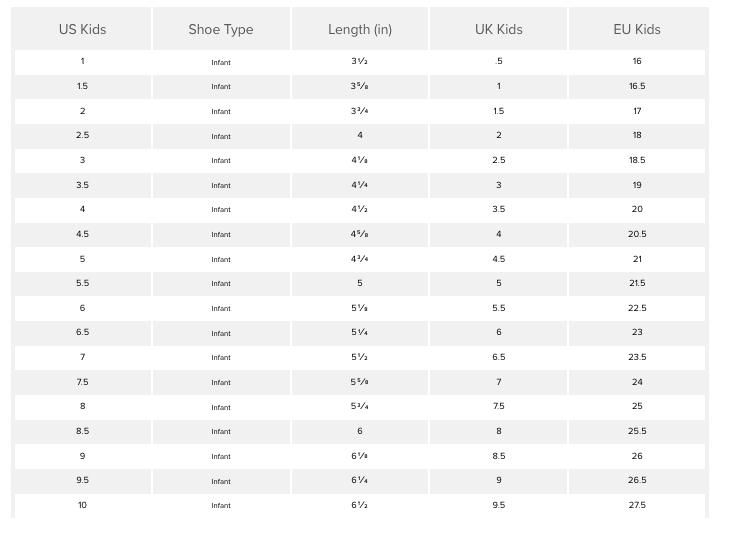This screenshot has width=740, height=534.
Task: Click the Infant cell in US size 1 row
Action: coord(221,62)
